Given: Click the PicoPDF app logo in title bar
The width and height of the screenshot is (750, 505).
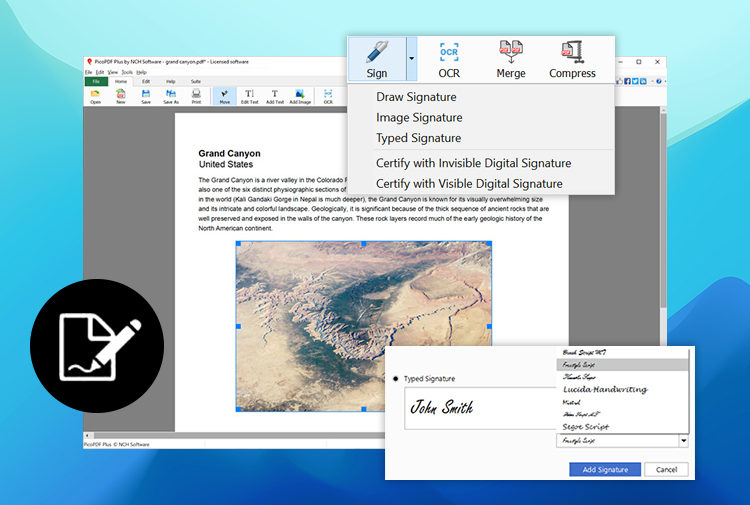Looking at the screenshot, I should [x=89, y=62].
